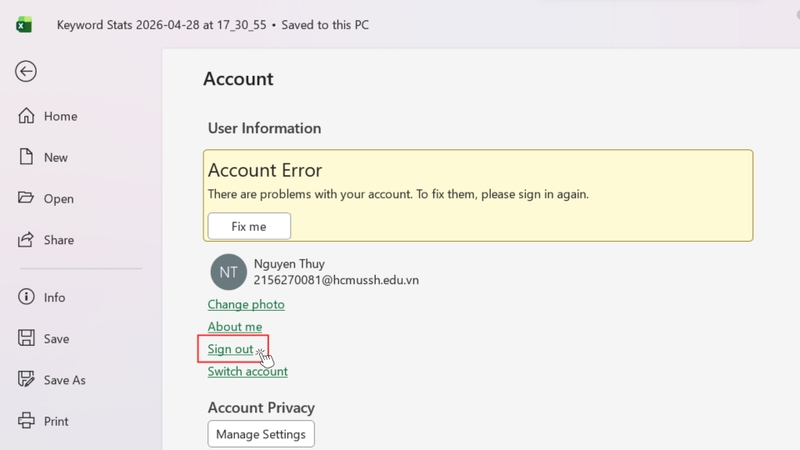Open the Print section

(x=56, y=421)
